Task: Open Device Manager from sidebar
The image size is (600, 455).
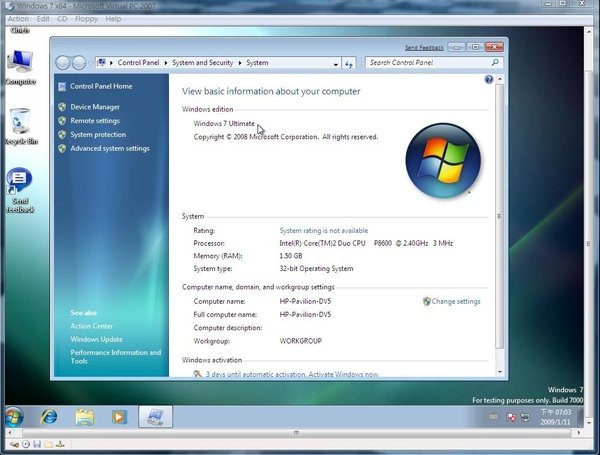Action: 95,107
